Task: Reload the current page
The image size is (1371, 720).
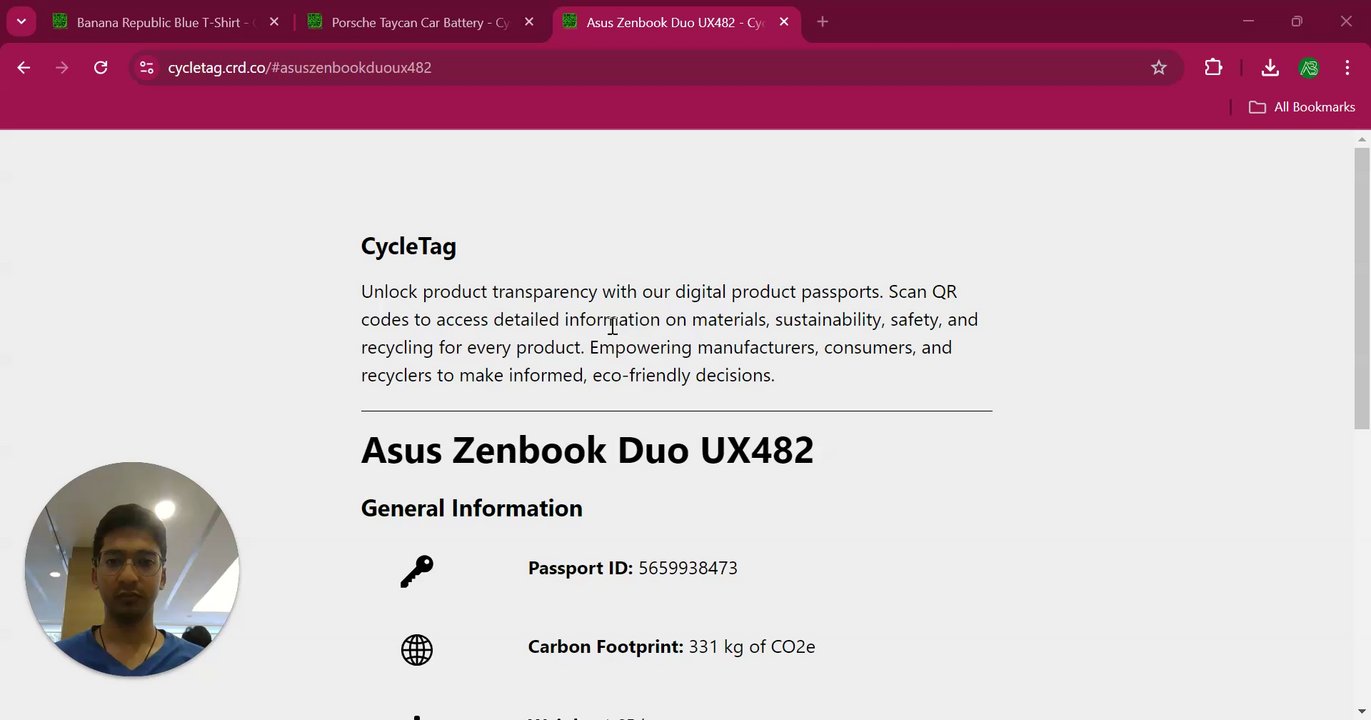Action: pos(101,68)
